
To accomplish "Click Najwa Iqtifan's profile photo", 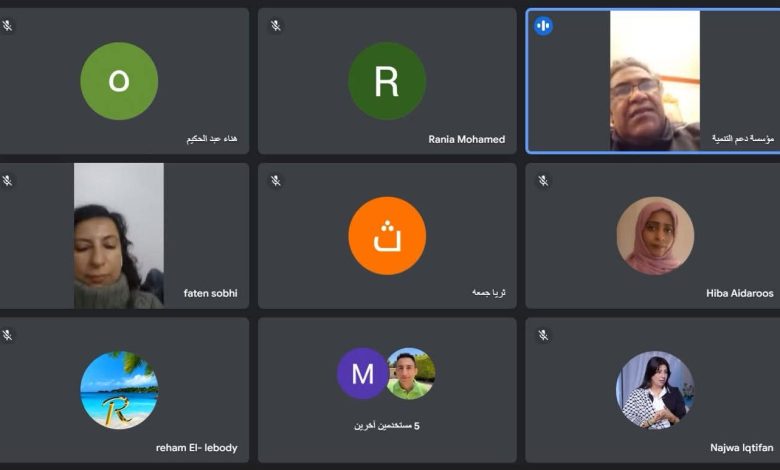I will click(x=655, y=390).
